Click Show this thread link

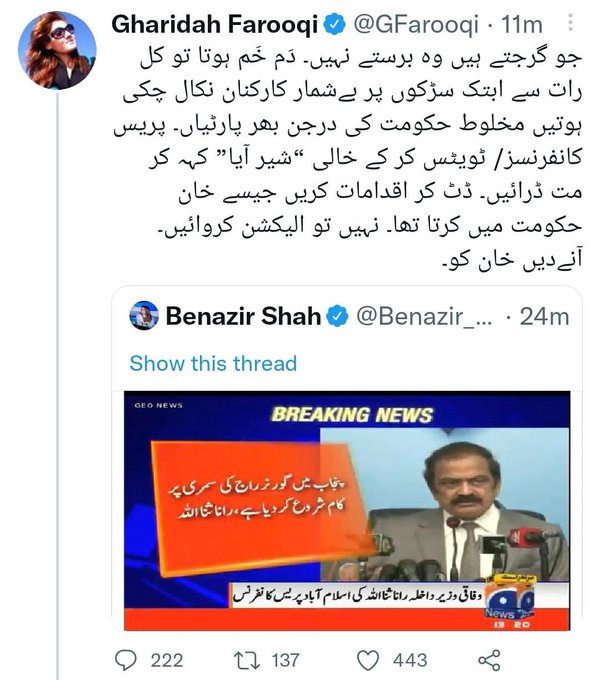[x=213, y=363]
